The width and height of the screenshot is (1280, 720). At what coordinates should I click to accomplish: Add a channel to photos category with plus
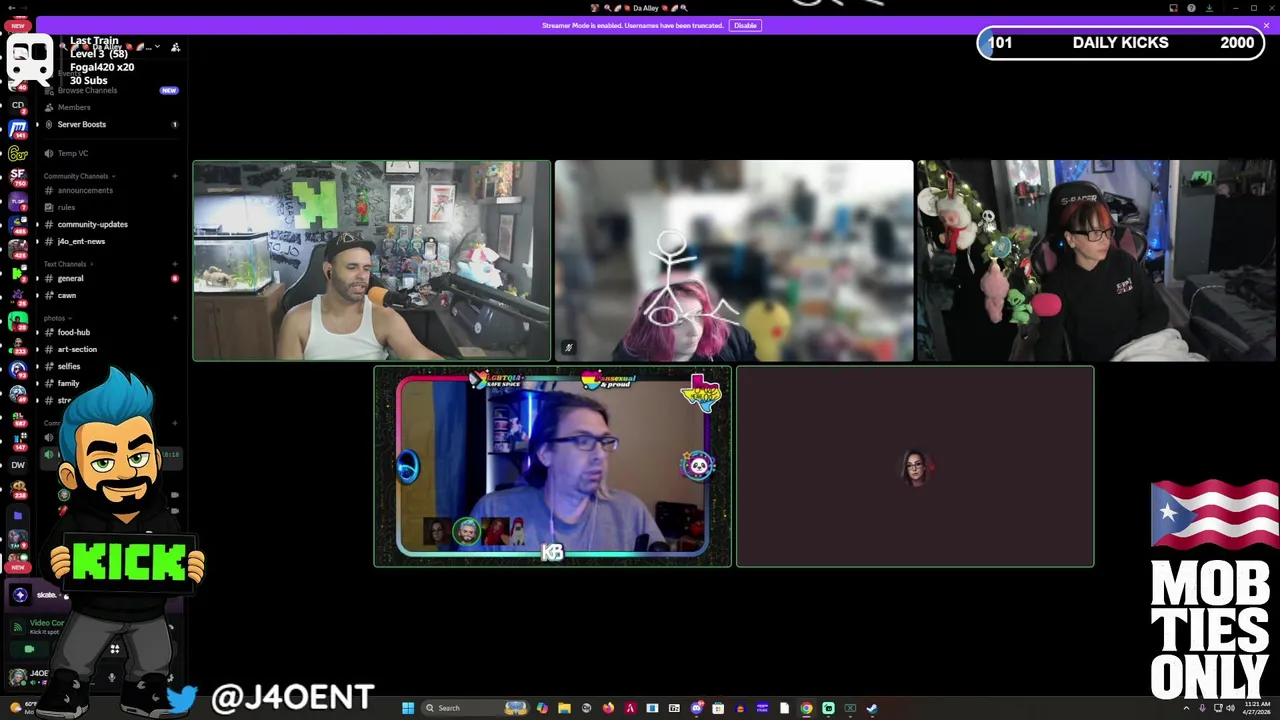174,318
